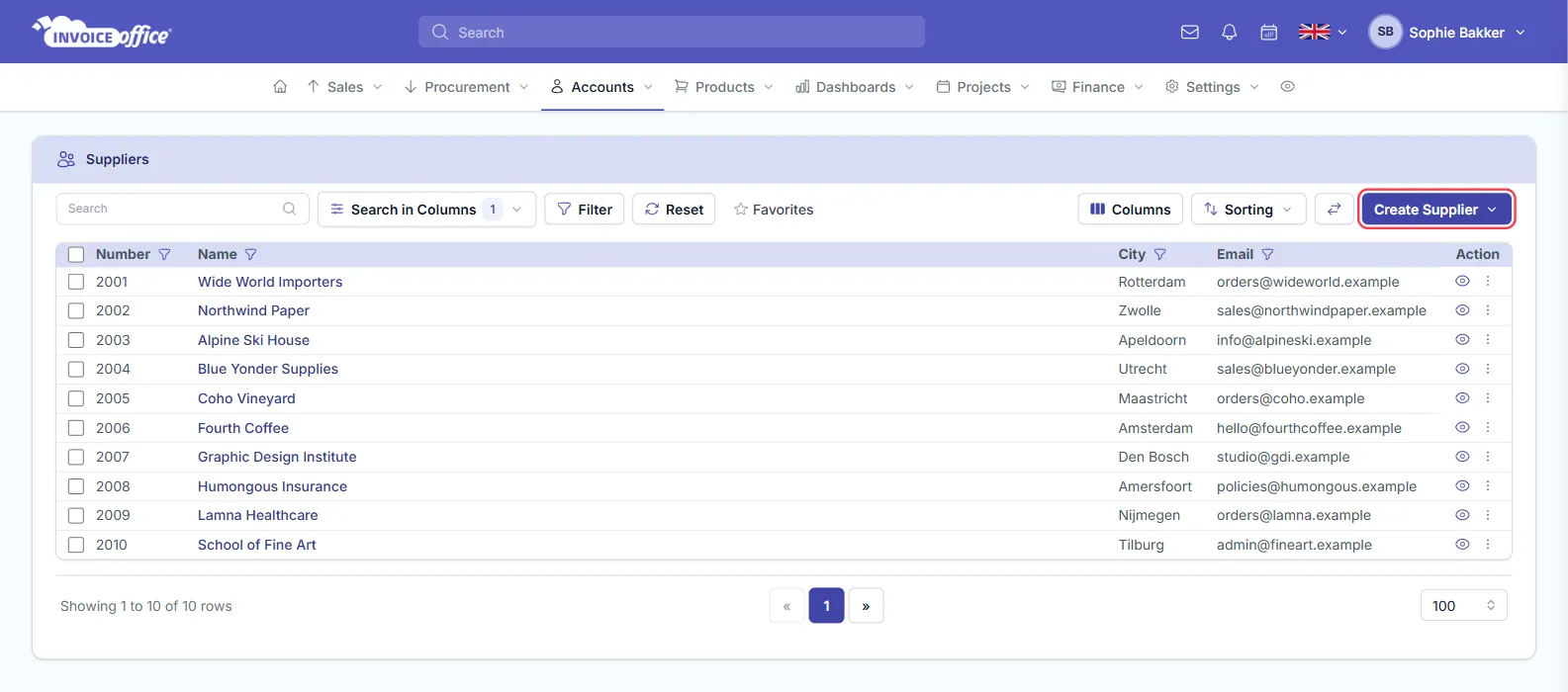
Task: Open the notifications bell
Action: click(x=1230, y=33)
